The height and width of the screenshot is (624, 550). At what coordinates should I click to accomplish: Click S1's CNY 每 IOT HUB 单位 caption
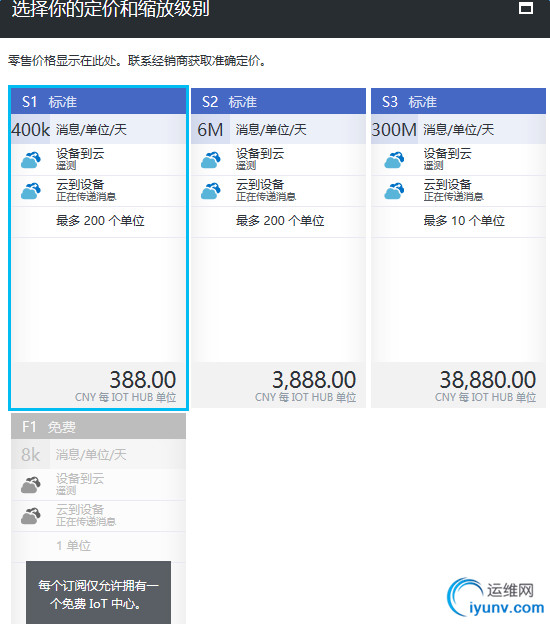point(125,397)
